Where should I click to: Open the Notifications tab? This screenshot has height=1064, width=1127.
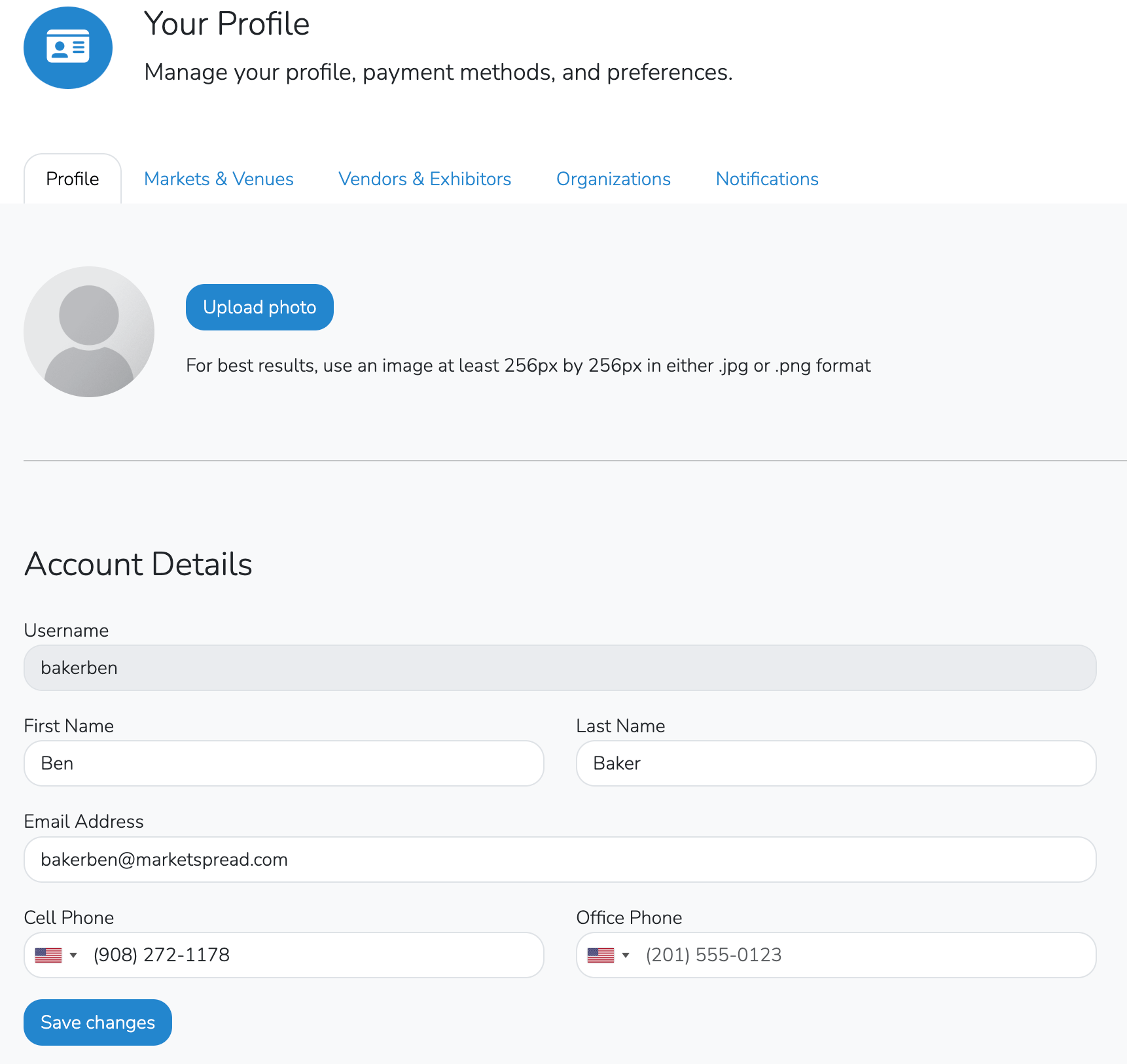[767, 179]
